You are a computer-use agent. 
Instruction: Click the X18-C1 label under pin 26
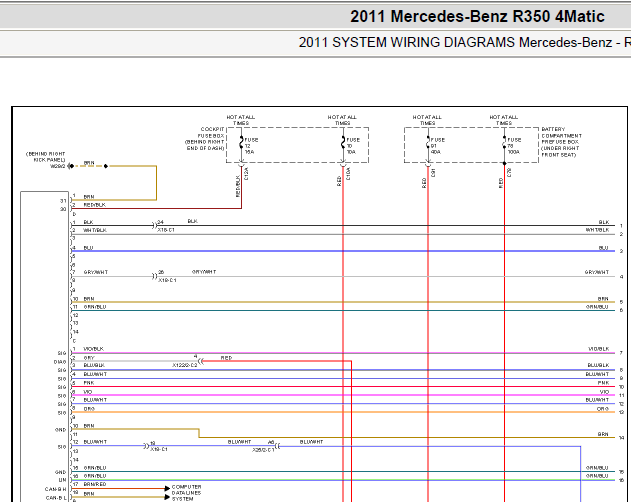point(167,280)
